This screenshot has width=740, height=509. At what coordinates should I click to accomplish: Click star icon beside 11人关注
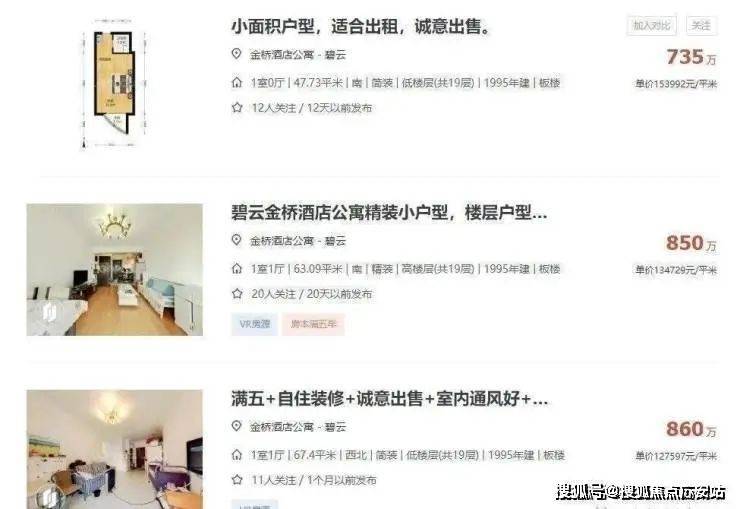[237, 480]
